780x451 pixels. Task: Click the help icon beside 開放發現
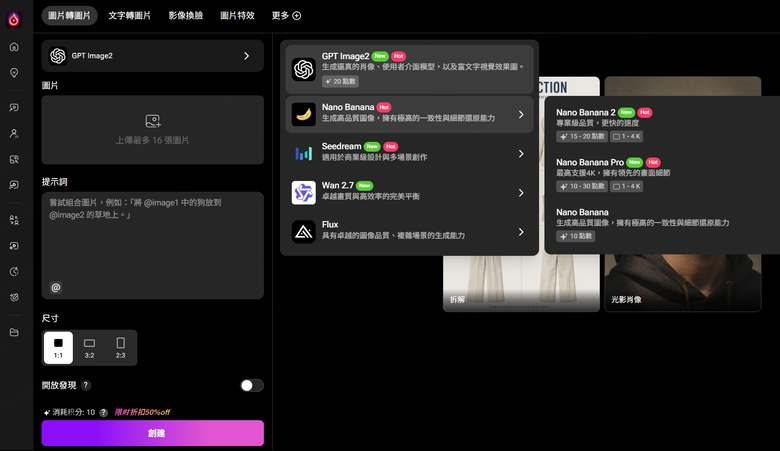[86, 385]
